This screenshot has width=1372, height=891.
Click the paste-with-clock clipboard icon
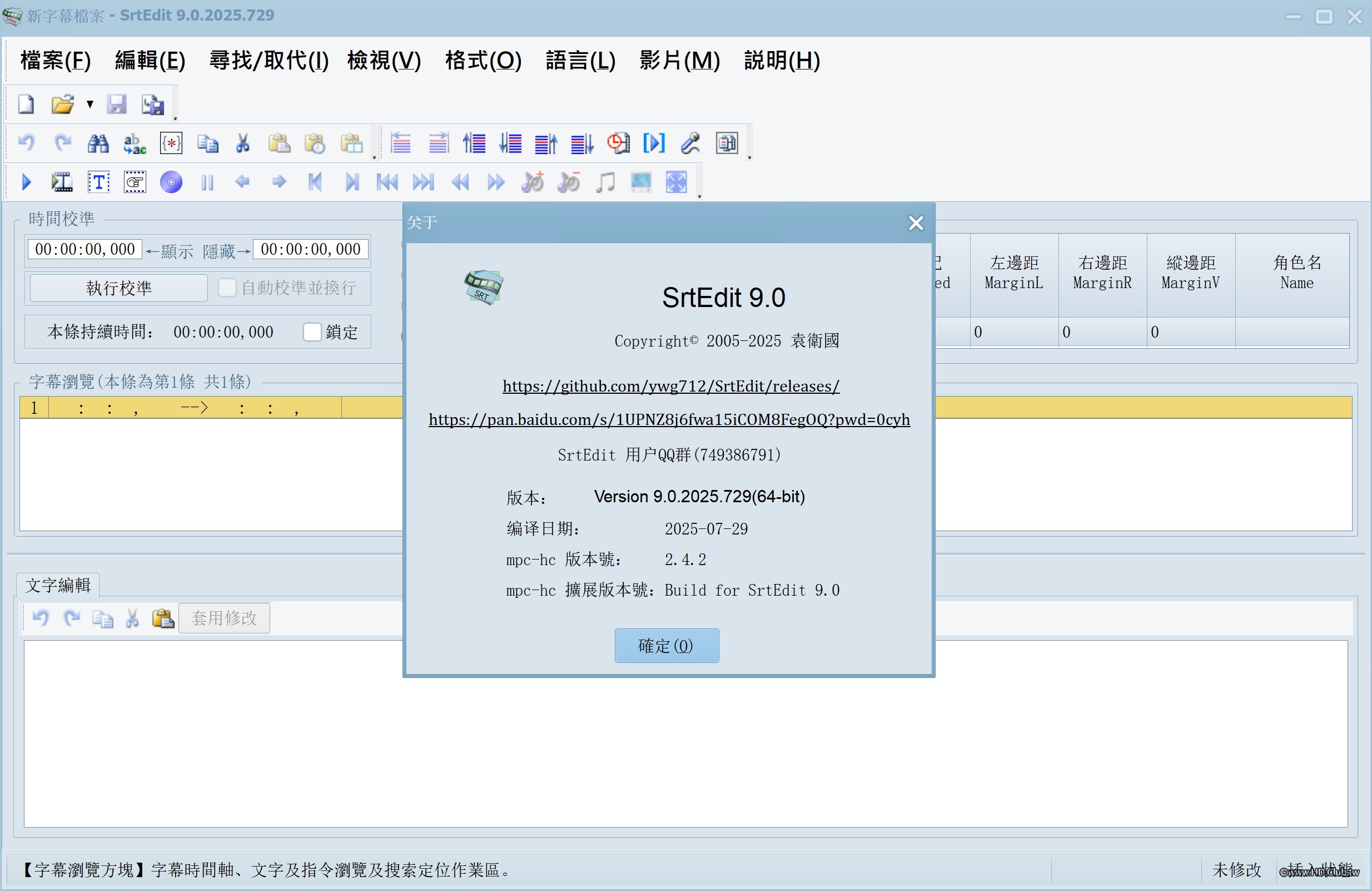315,143
